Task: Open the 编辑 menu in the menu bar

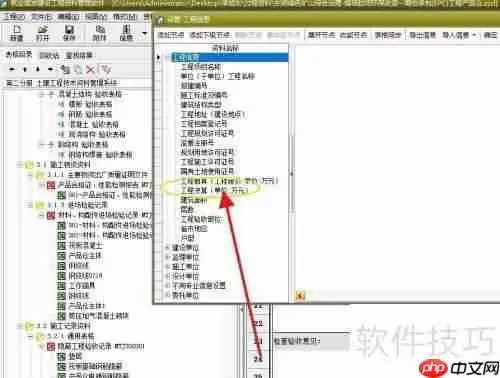Action: [x=68, y=17]
